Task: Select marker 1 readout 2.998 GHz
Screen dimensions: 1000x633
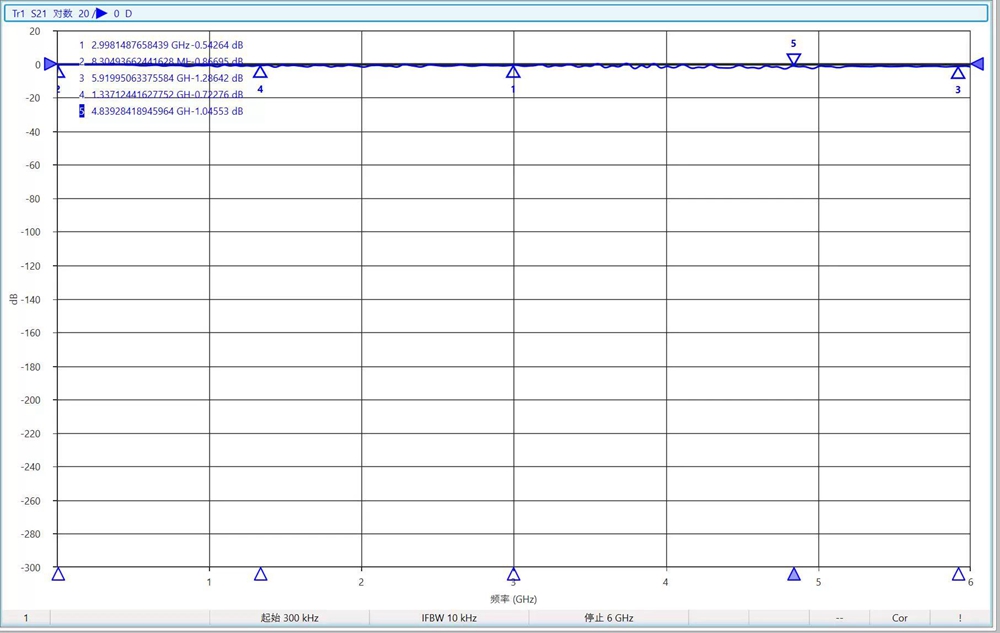Action: coord(161,45)
